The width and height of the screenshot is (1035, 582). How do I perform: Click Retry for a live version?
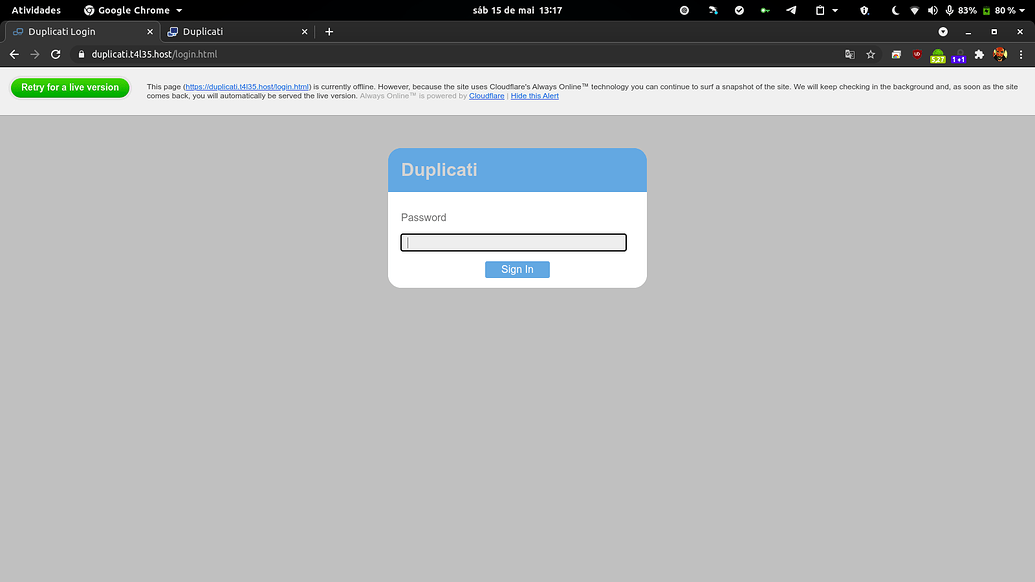tap(70, 87)
